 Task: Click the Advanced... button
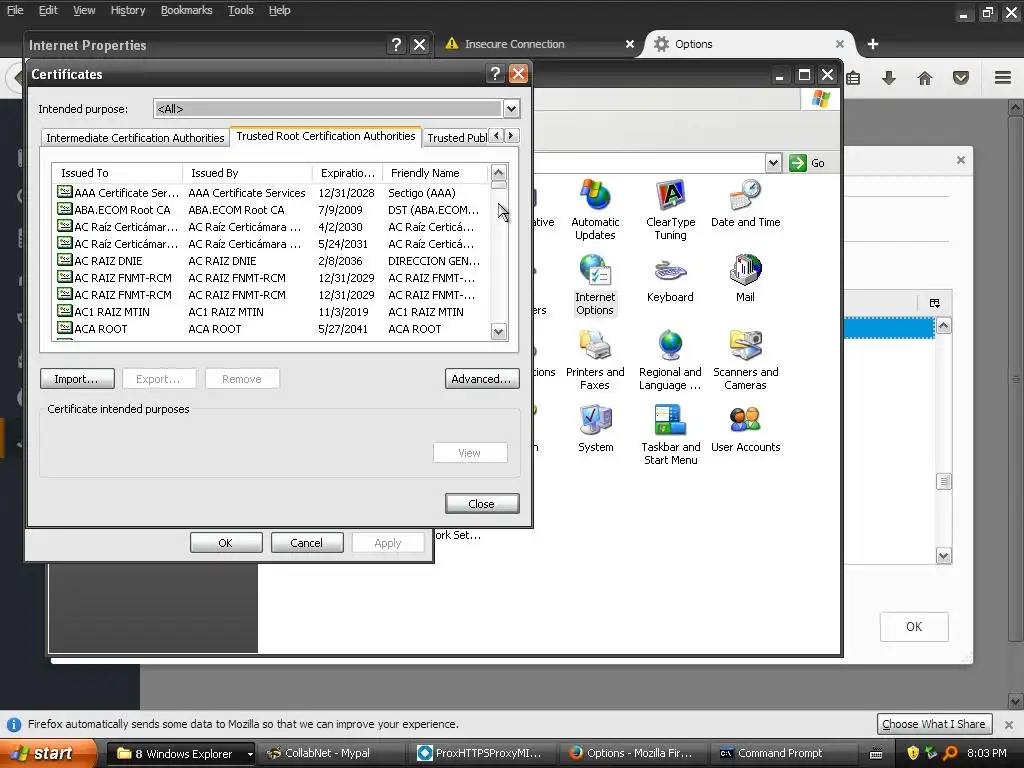click(481, 379)
